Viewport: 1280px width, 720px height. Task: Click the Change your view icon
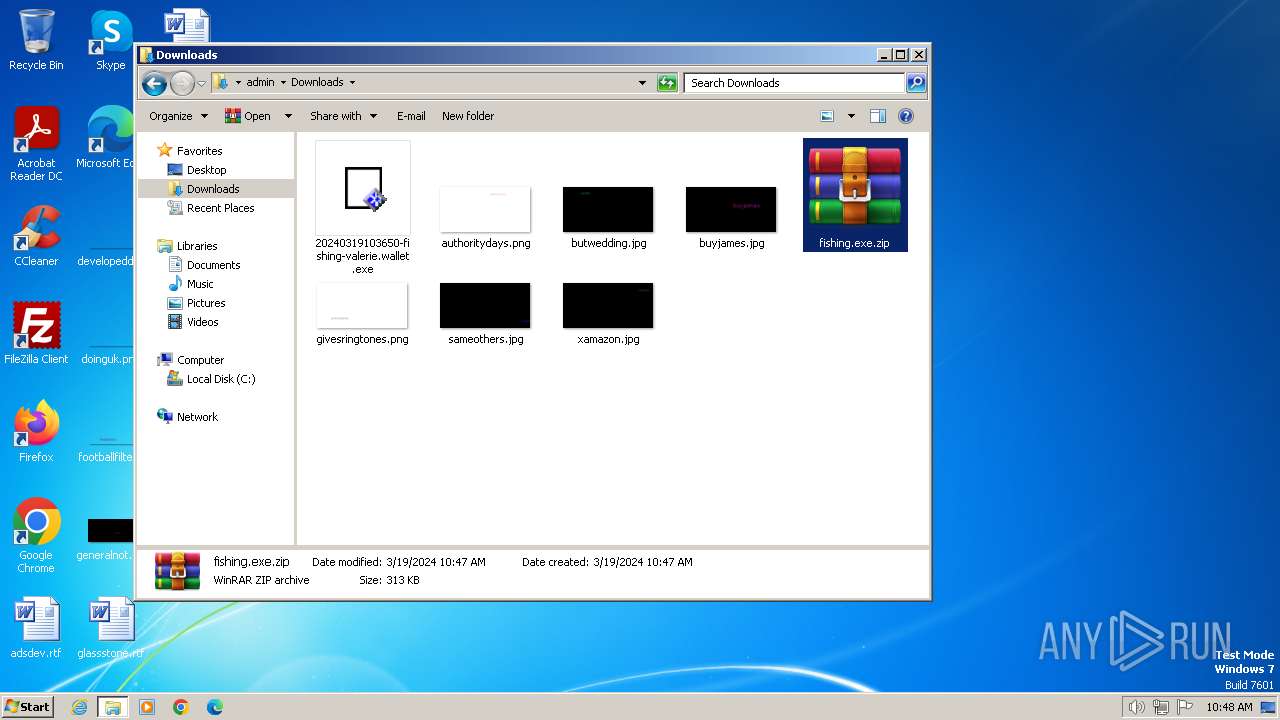tap(827, 116)
